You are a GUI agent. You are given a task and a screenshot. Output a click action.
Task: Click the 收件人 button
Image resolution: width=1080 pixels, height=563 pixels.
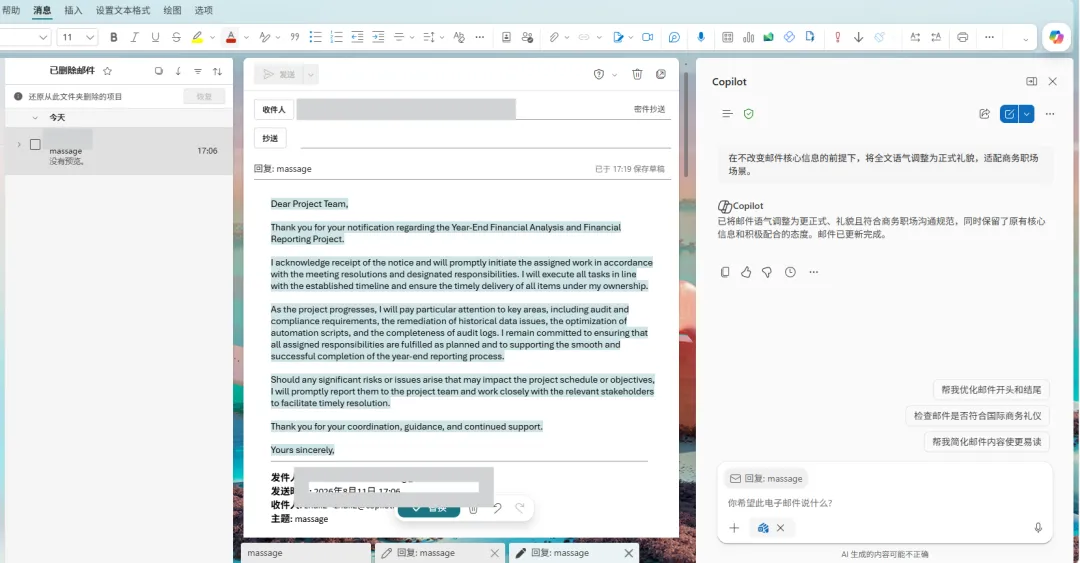click(x=273, y=110)
